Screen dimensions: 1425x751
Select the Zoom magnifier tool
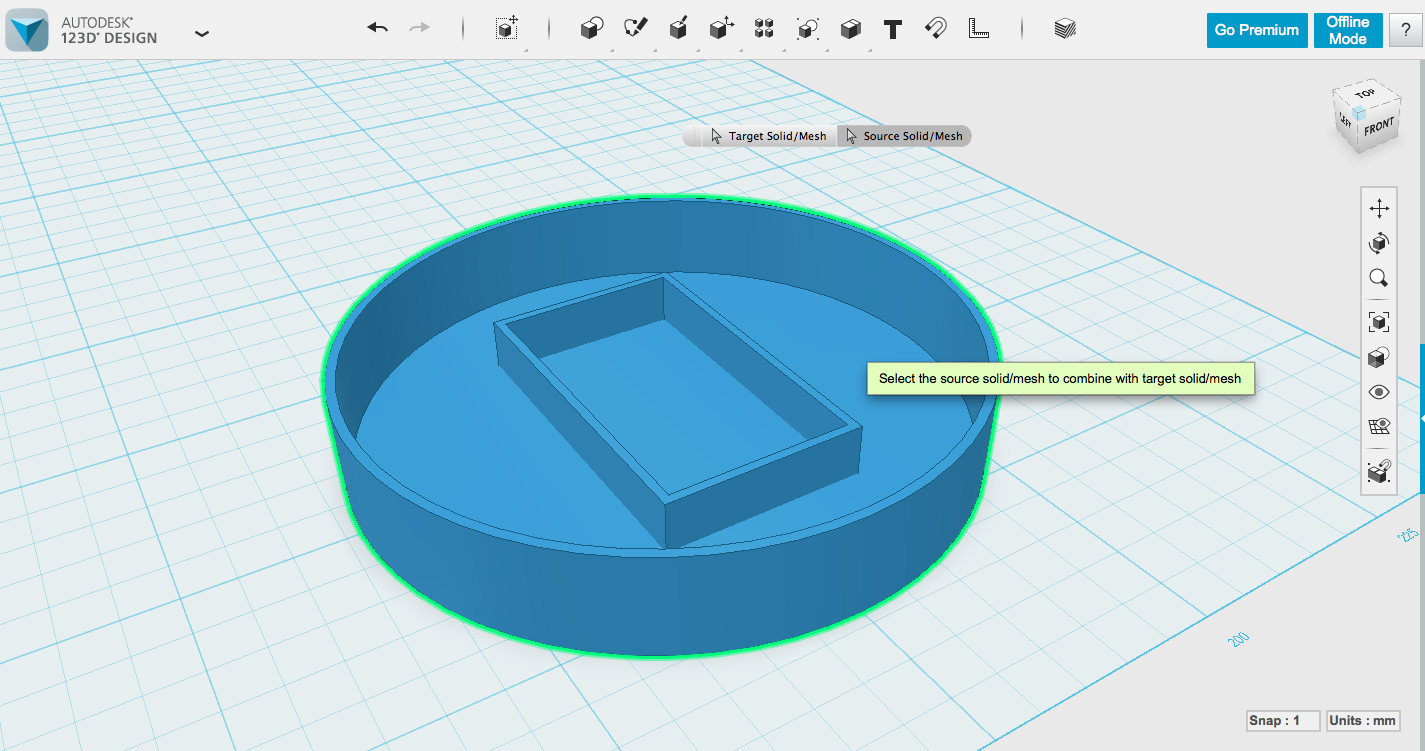click(x=1379, y=278)
